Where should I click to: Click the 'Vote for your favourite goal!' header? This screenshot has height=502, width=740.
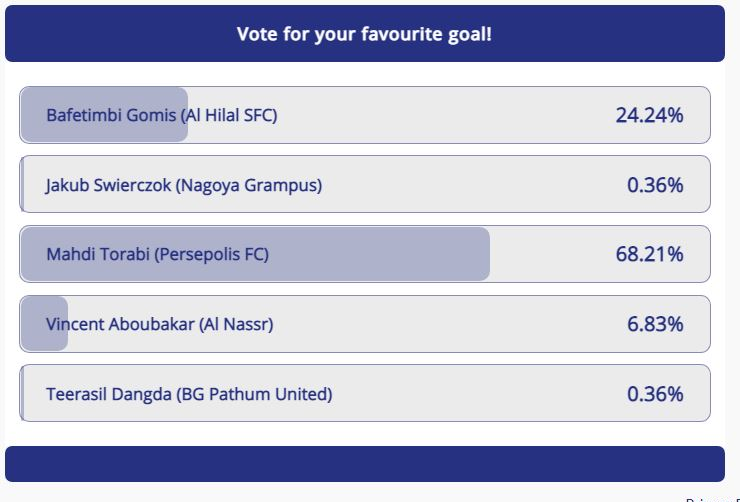(x=364, y=34)
